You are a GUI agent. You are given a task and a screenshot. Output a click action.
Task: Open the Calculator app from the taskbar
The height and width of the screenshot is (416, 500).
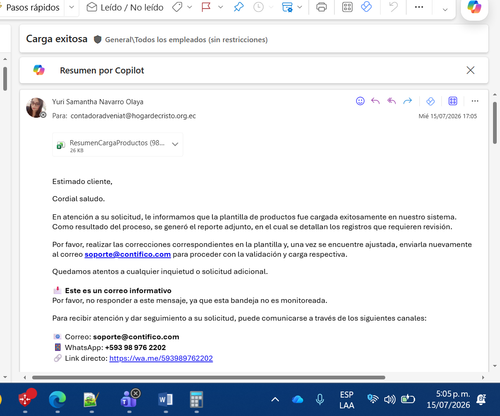click(196, 399)
